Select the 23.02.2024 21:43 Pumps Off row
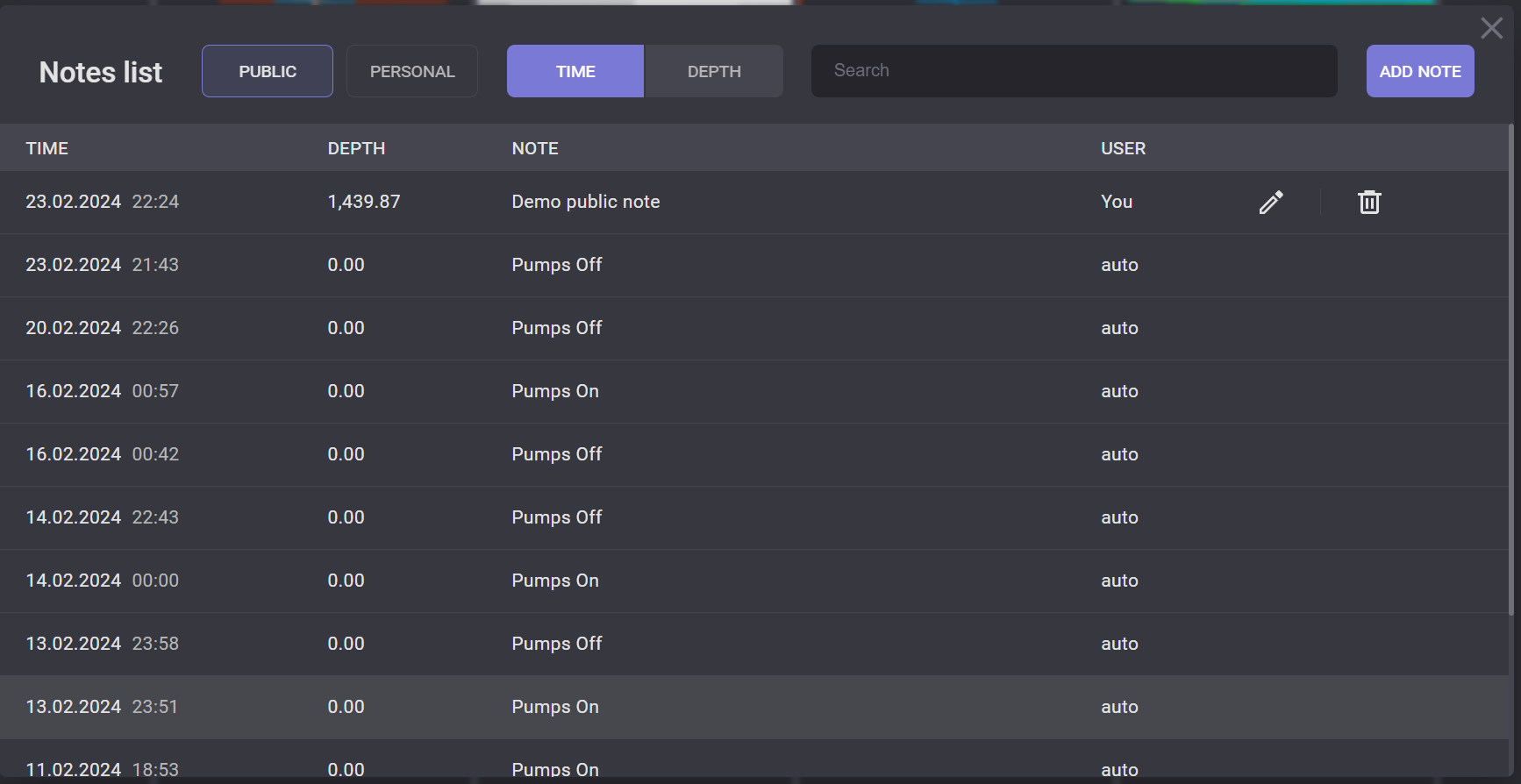 pos(556,265)
